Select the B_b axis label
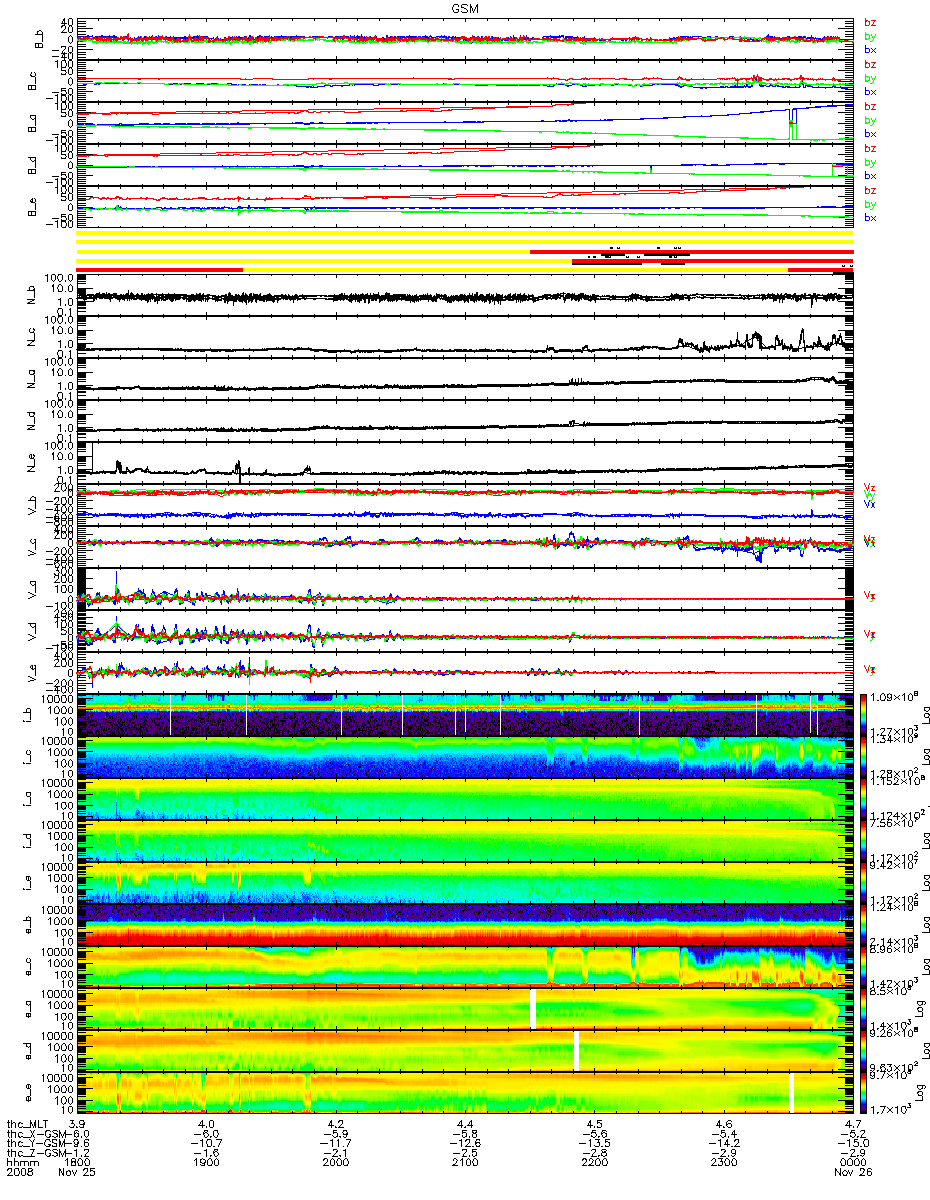 39,41
